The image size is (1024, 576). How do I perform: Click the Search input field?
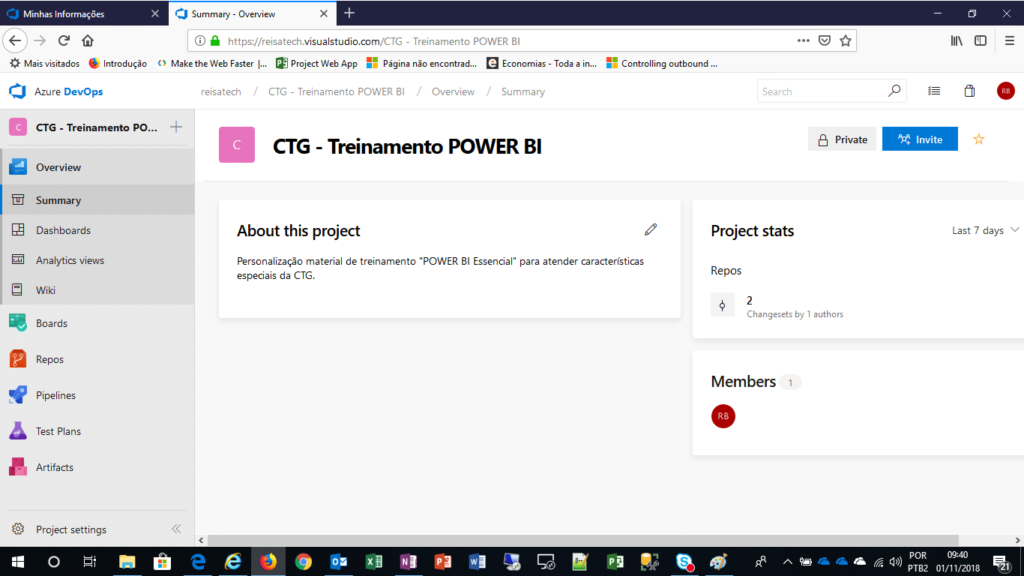pyautogui.click(x=822, y=91)
